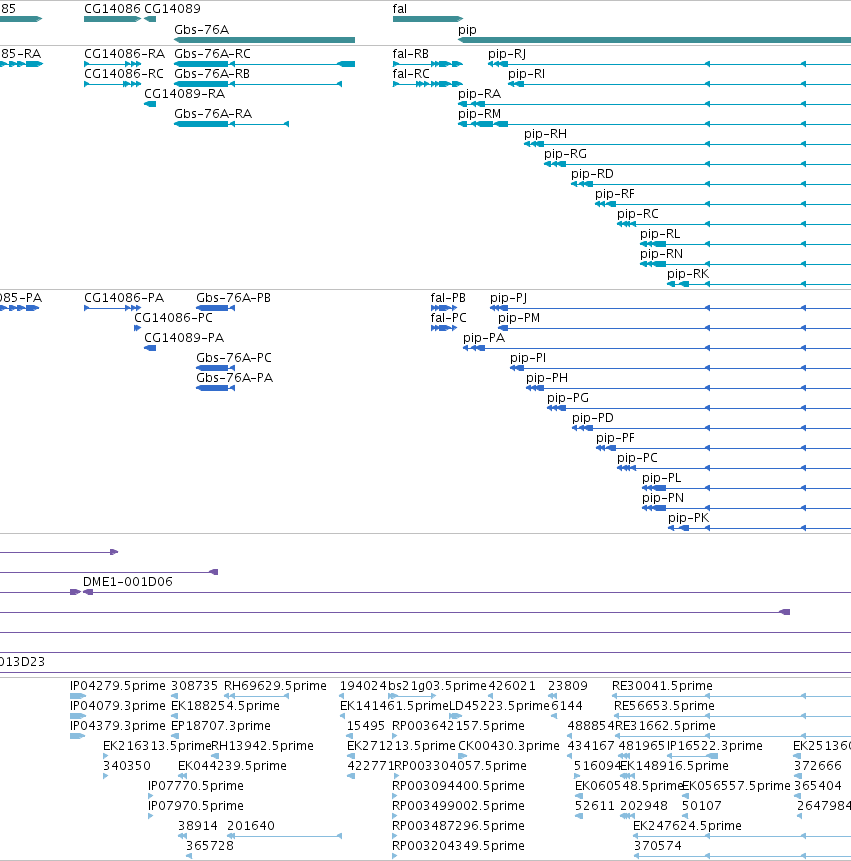
Task: Click the pip-PM protein label
Action: pyautogui.click(x=519, y=318)
